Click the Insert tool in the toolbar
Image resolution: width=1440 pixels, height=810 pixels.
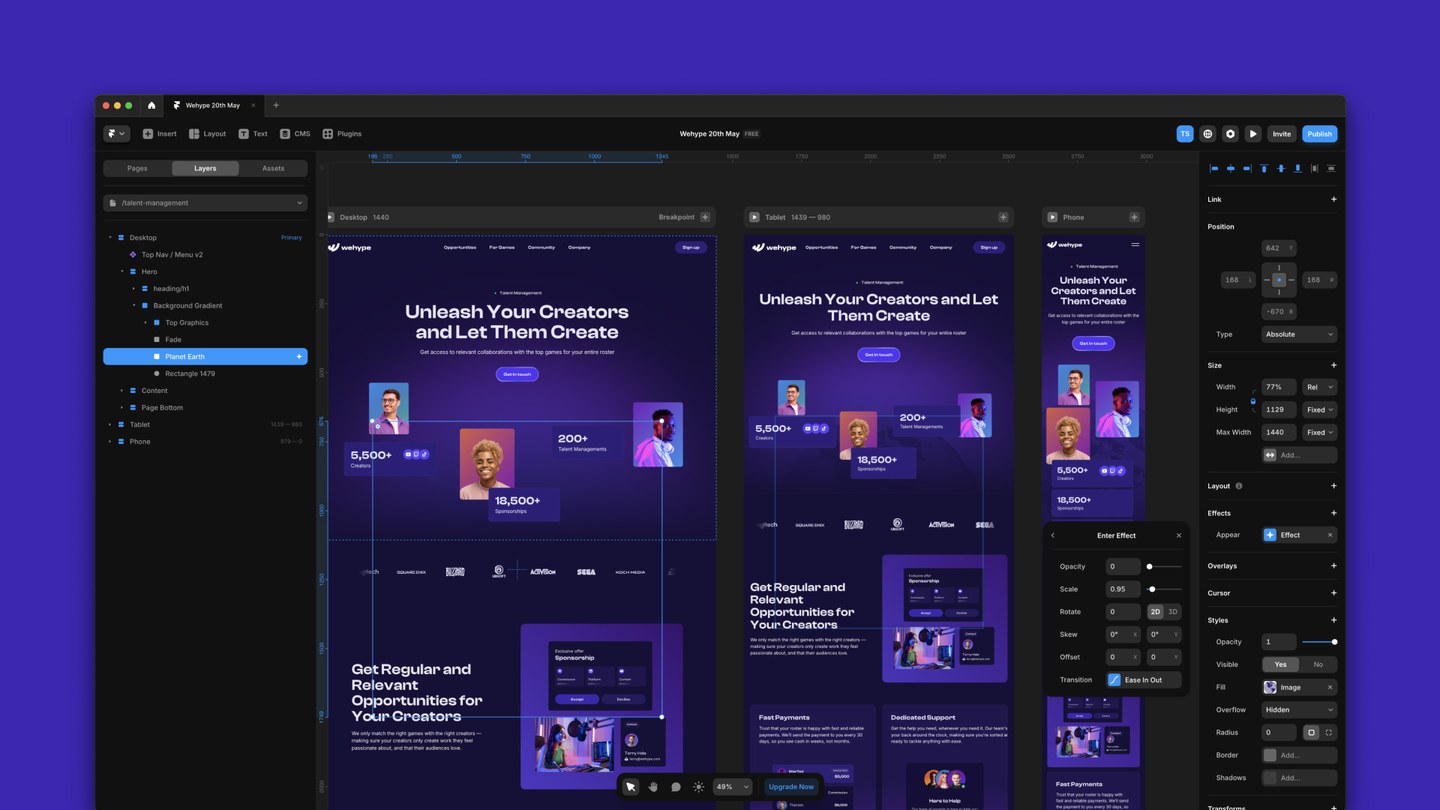(x=159, y=134)
